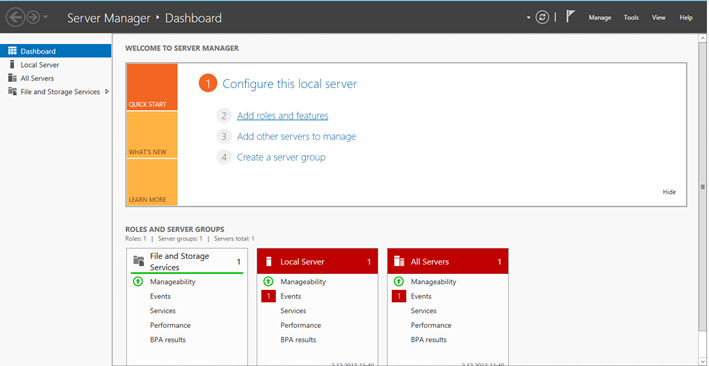Click the vertical scrollbar thumb on the right
Image resolution: width=709 pixels, height=366 pixels.
[x=702, y=187]
